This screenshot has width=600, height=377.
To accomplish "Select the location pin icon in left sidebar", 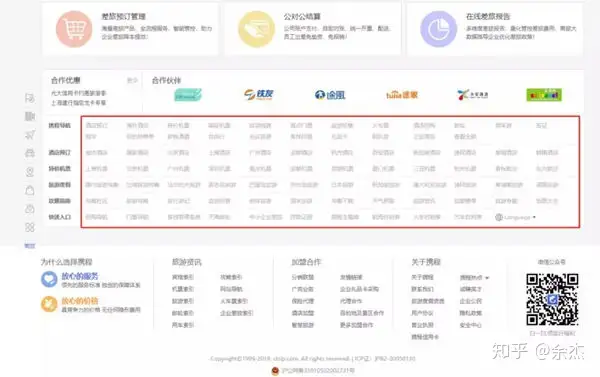I will click(30, 172).
